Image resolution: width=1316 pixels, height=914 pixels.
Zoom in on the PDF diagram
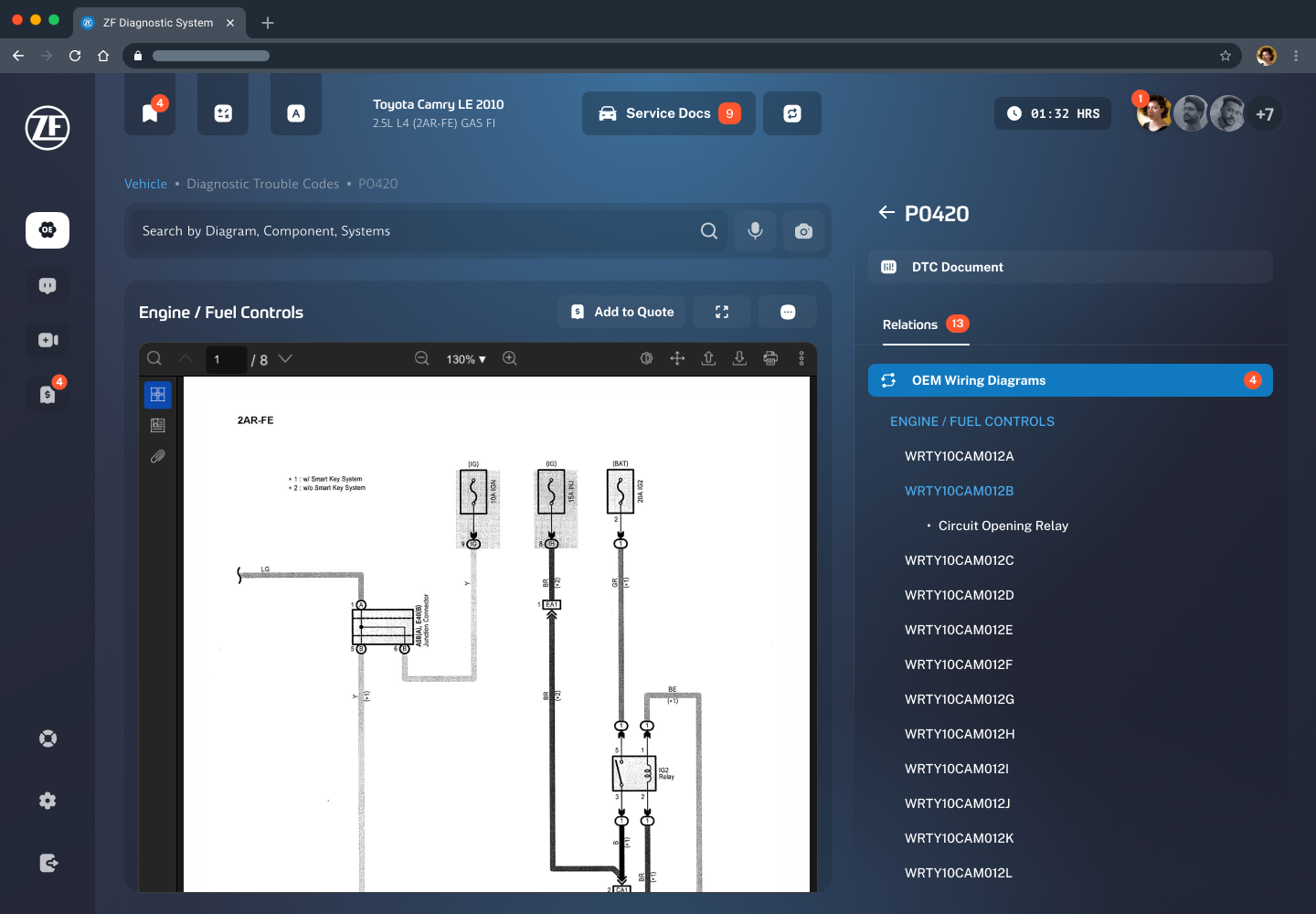(x=510, y=358)
